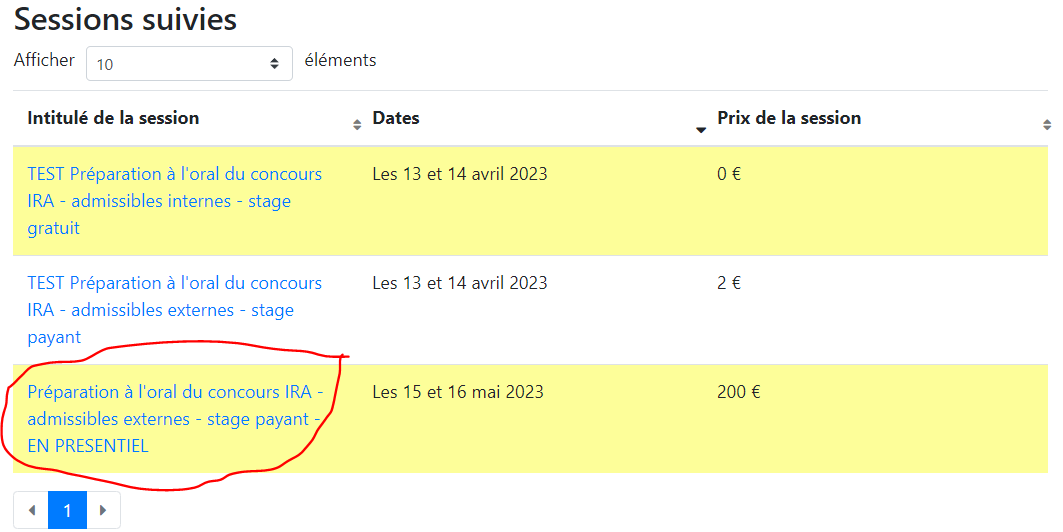Click the Intitulé de la session column header
The height and width of the screenshot is (532, 1063).
coord(113,118)
